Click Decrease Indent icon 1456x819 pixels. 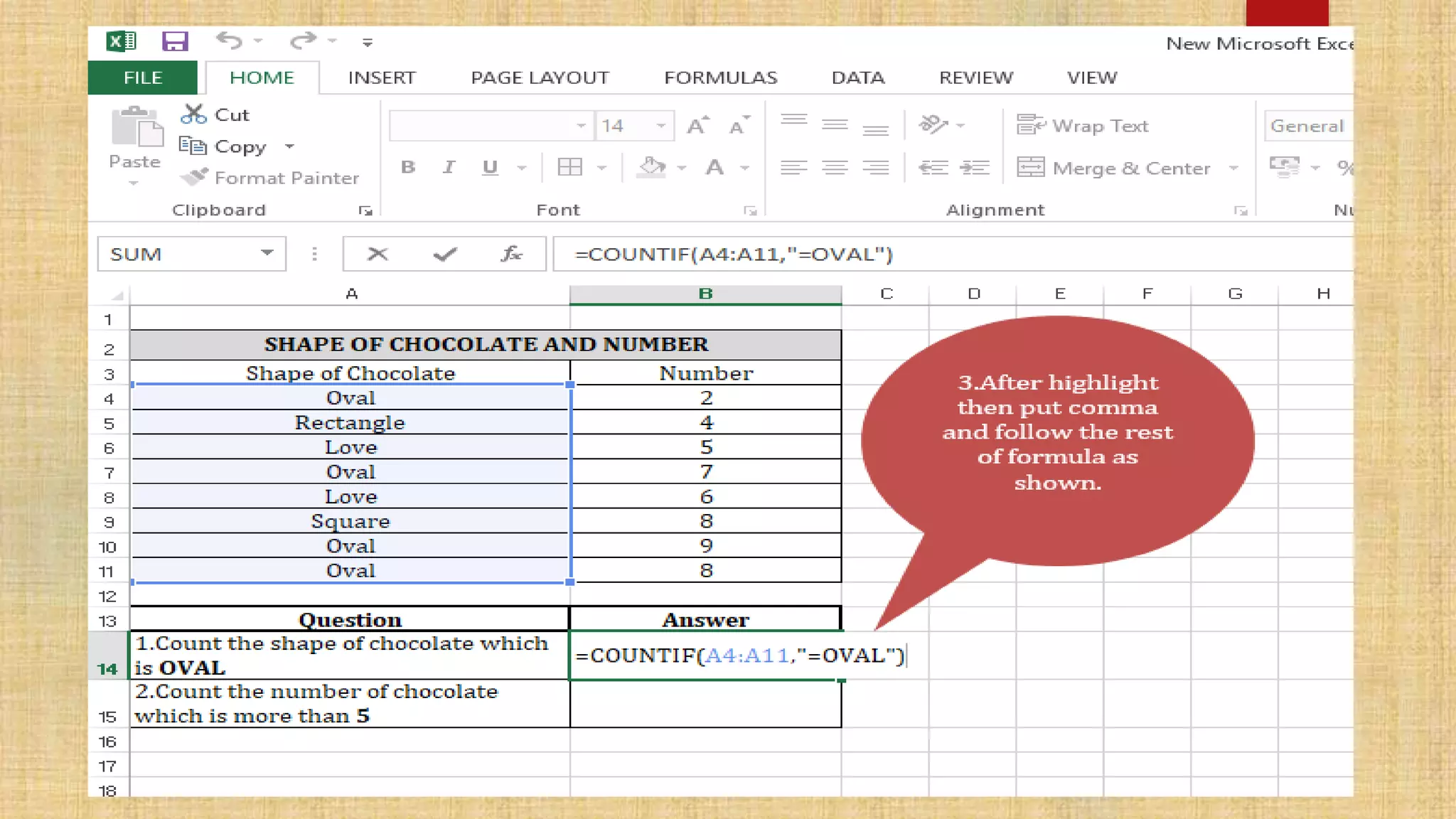click(933, 168)
